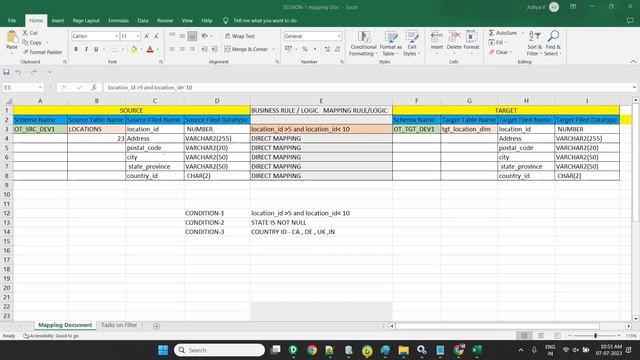Image resolution: width=640 pixels, height=360 pixels.
Task: Switch to the Data tab
Action: point(142,20)
